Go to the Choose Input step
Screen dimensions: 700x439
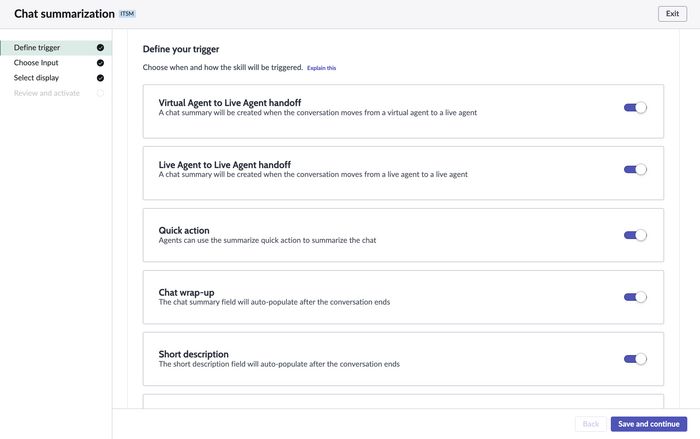pos(56,63)
